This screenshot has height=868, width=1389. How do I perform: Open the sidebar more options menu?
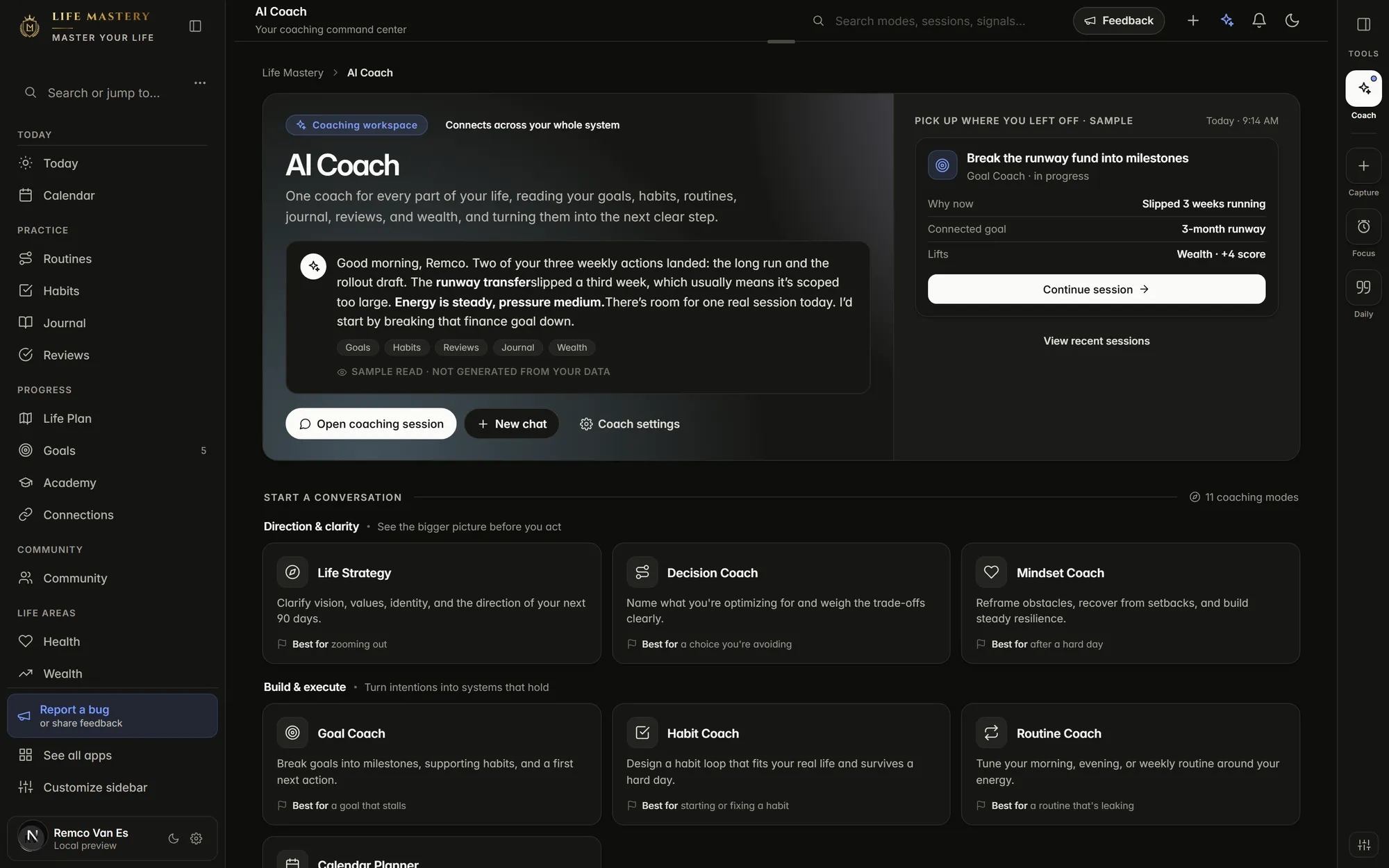click(x=200, y=83)
